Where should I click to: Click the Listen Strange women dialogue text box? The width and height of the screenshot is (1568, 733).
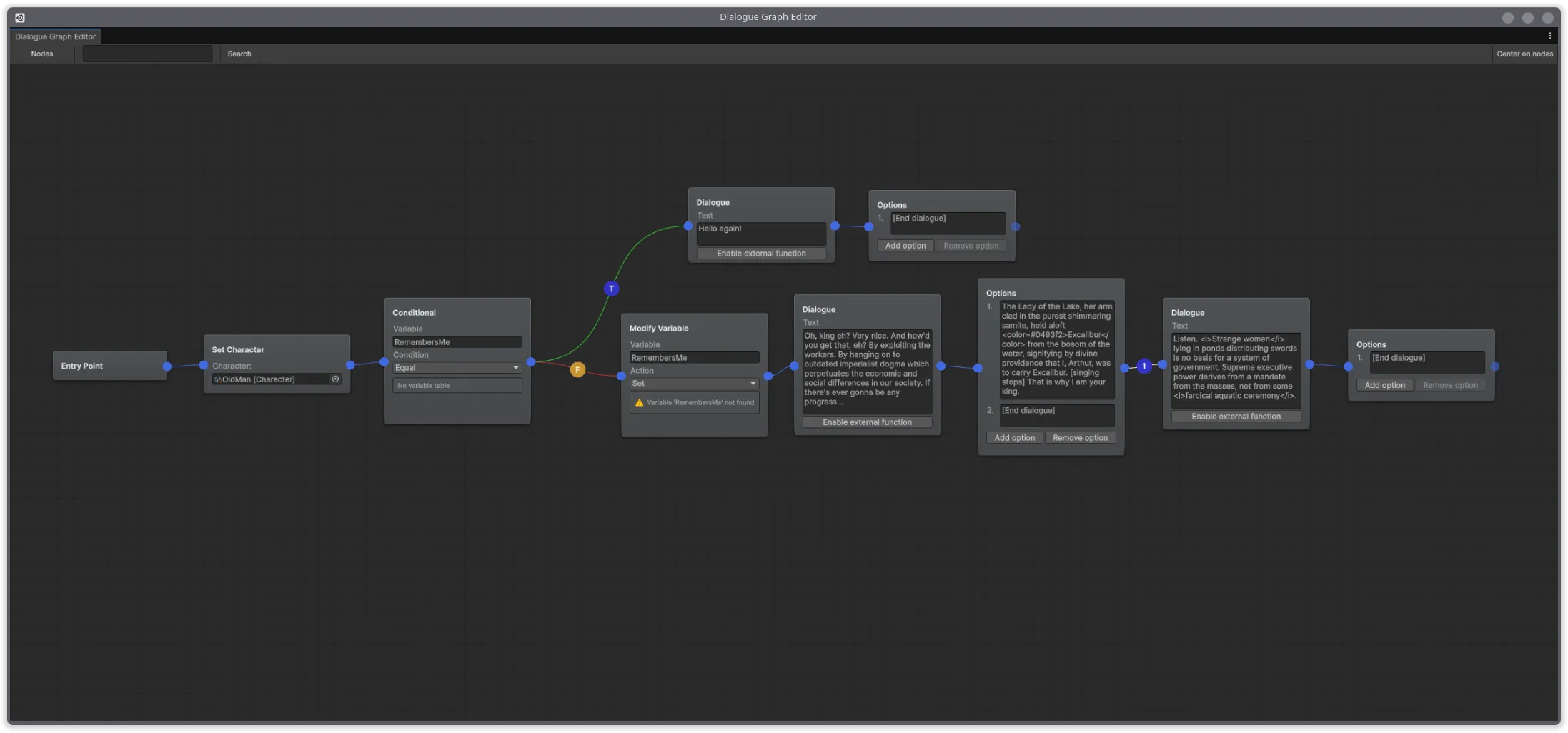pos(1236,370)
